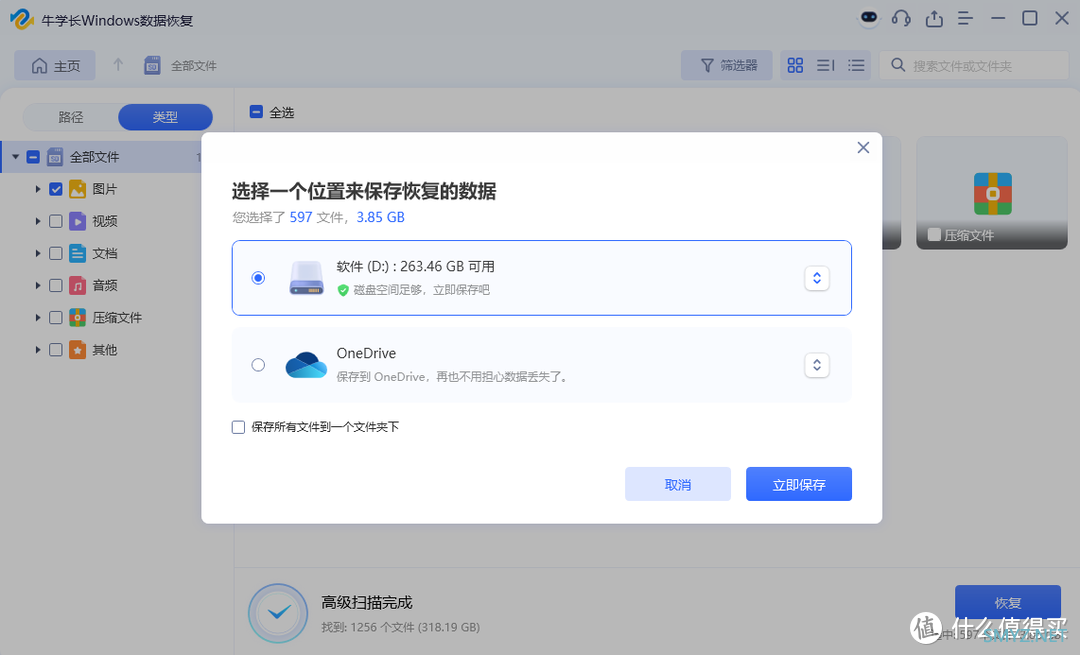Open the title bar hamburger menu
The image size is (1080, 655).
click(965, 18)
